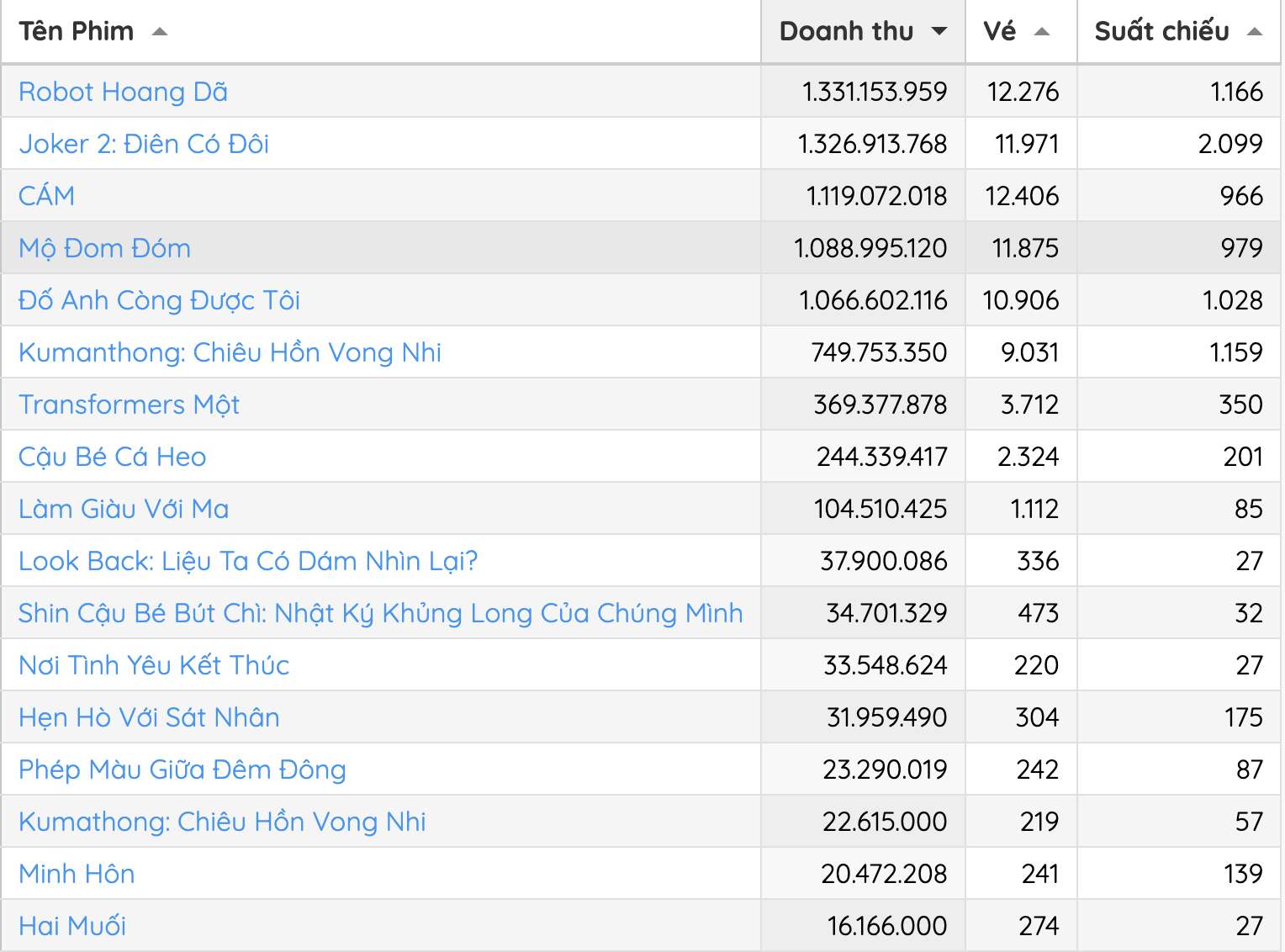Open Mộ Đom Đóm movie link

104,248
